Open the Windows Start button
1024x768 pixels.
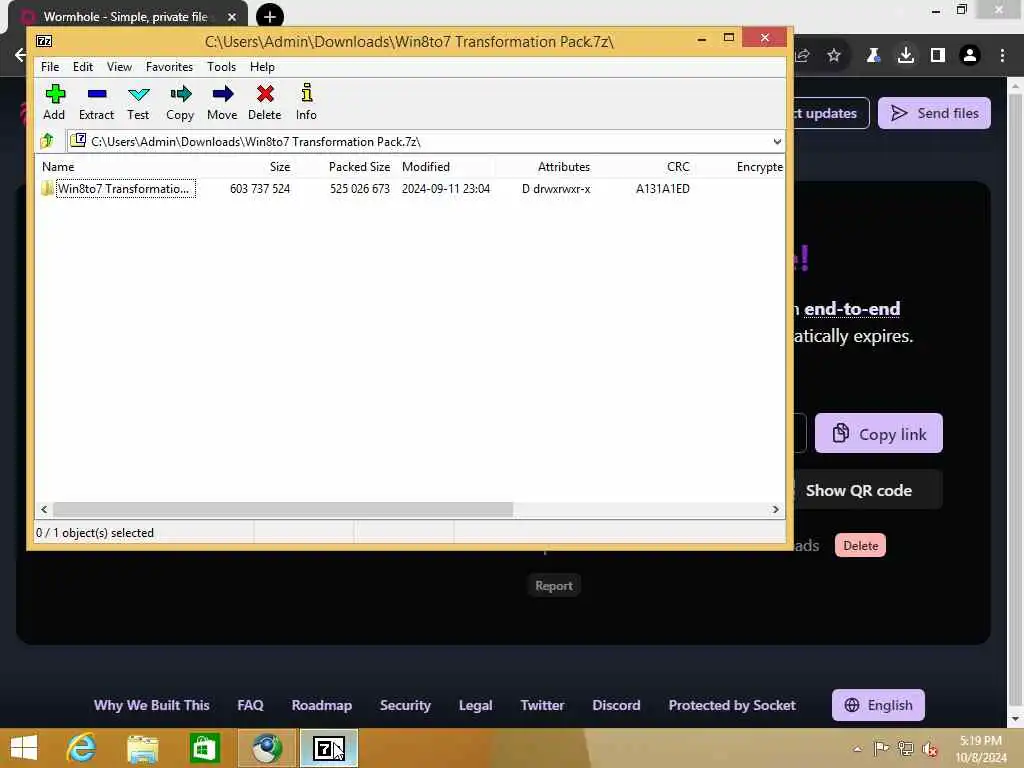[24, 748]
